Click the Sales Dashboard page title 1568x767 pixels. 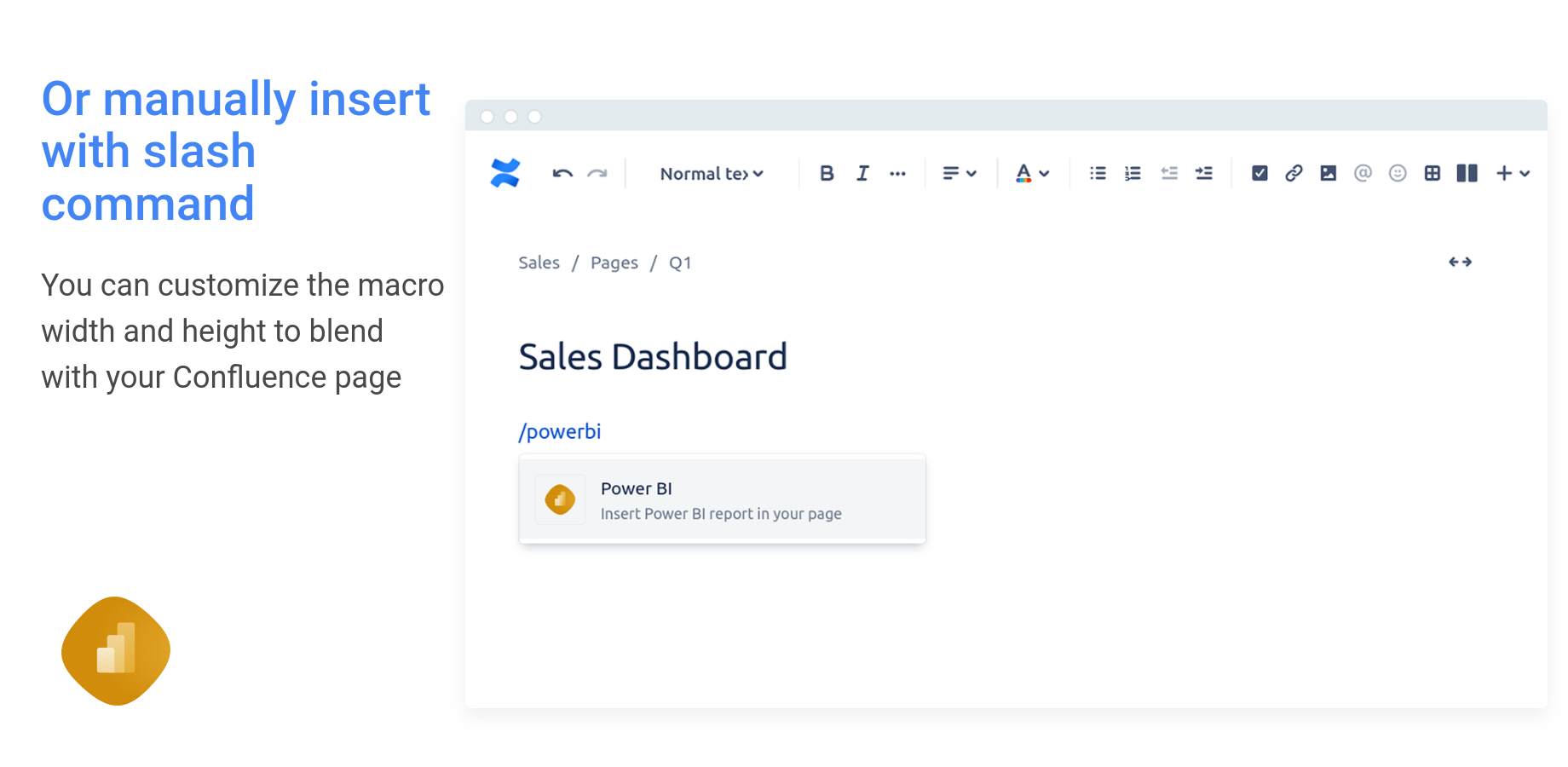653,356
